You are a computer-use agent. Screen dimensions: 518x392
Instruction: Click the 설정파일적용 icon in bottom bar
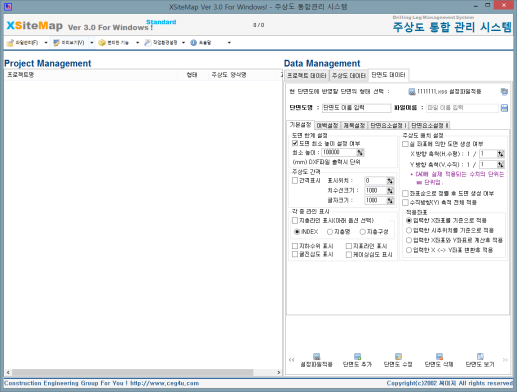316,356
